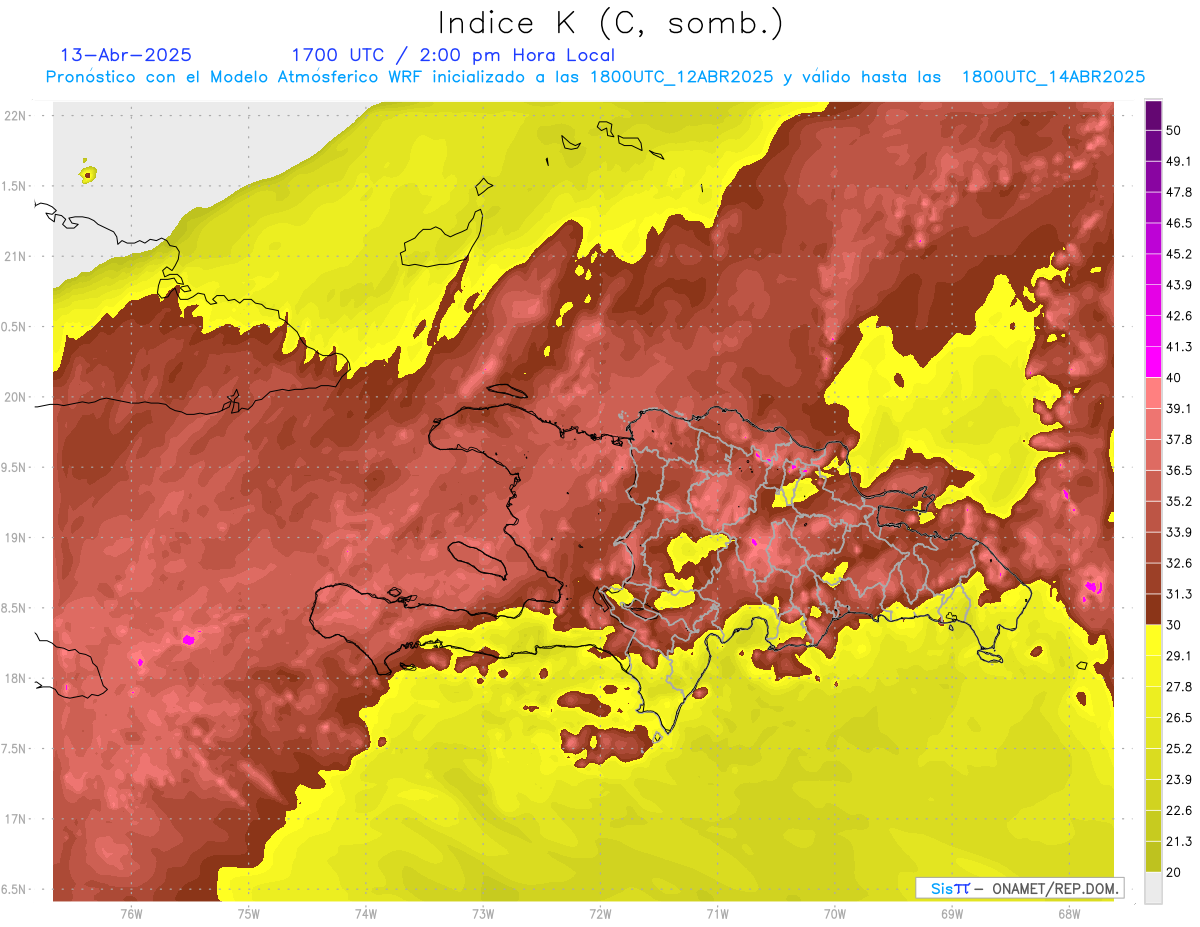
Task: Click the gray colorbar segment below 20
Action: [x=1153, y=887]
